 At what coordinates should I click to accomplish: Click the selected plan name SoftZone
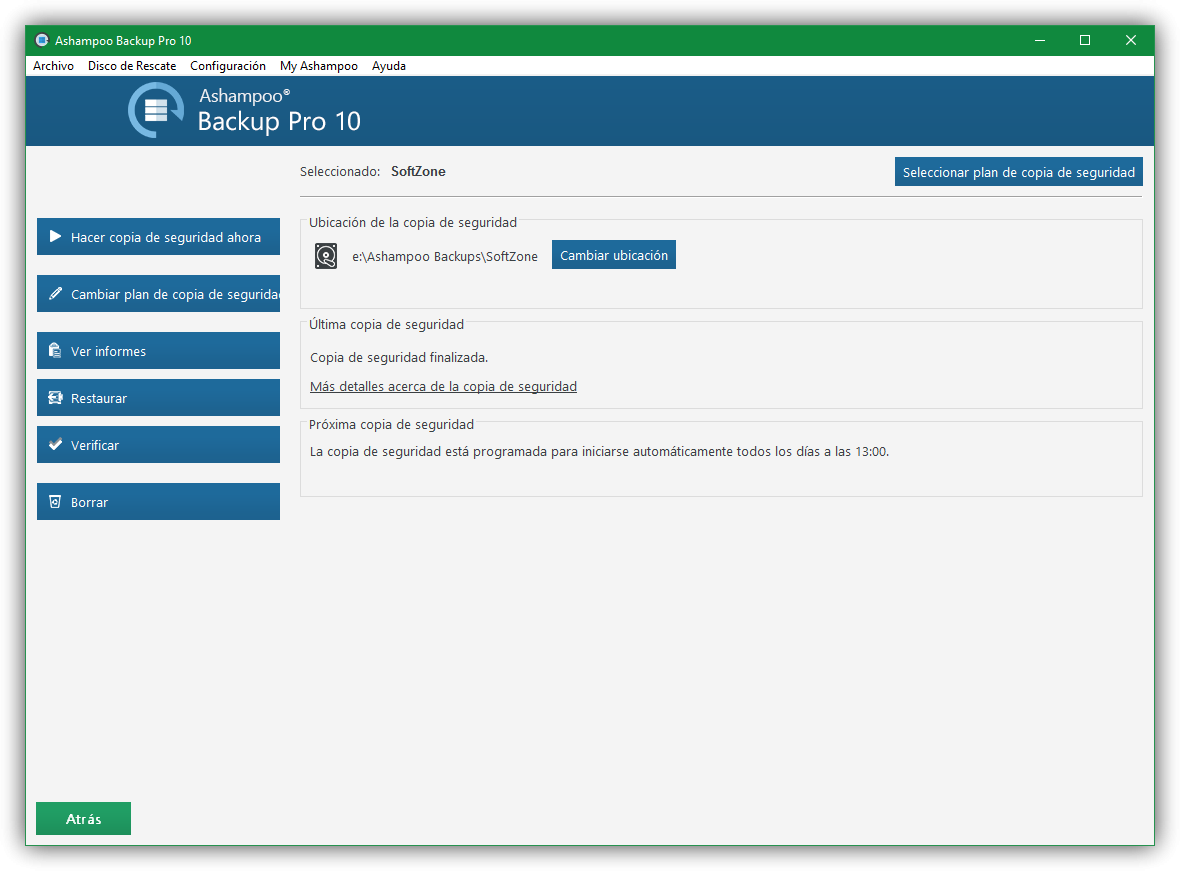(418, 172)
